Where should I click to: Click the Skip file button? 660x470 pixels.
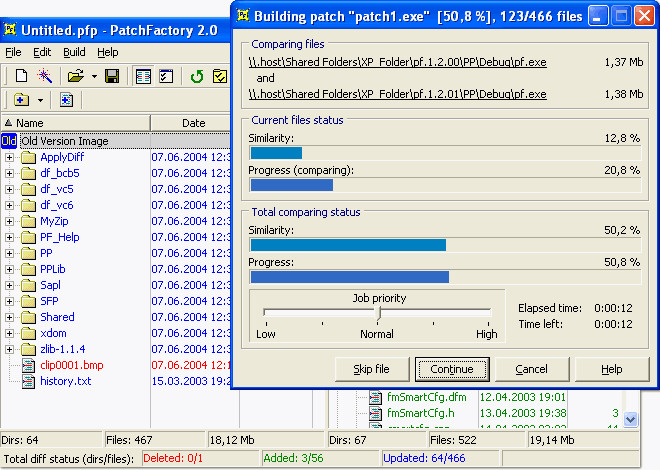pos(372,369)
